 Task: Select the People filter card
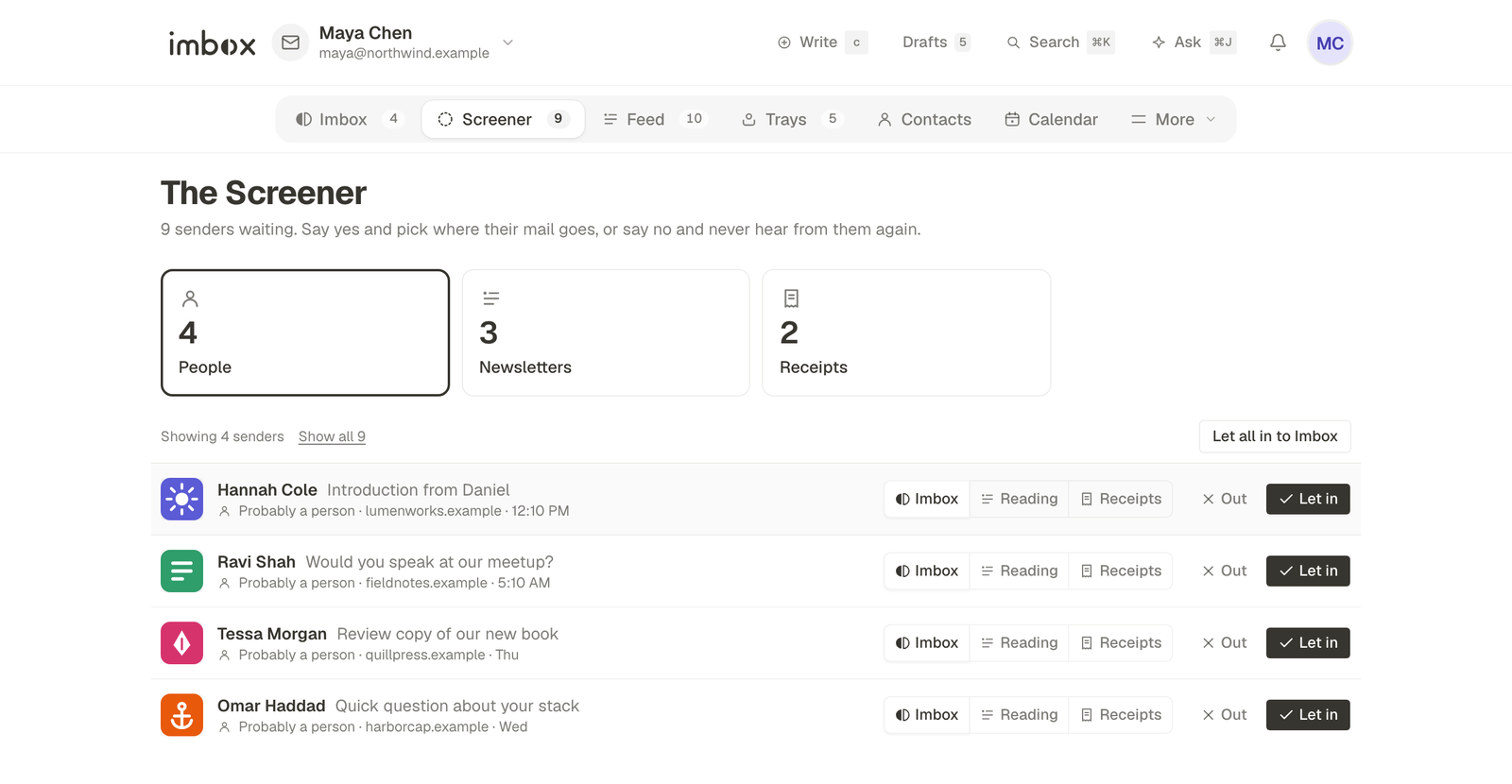coord(305,332)
